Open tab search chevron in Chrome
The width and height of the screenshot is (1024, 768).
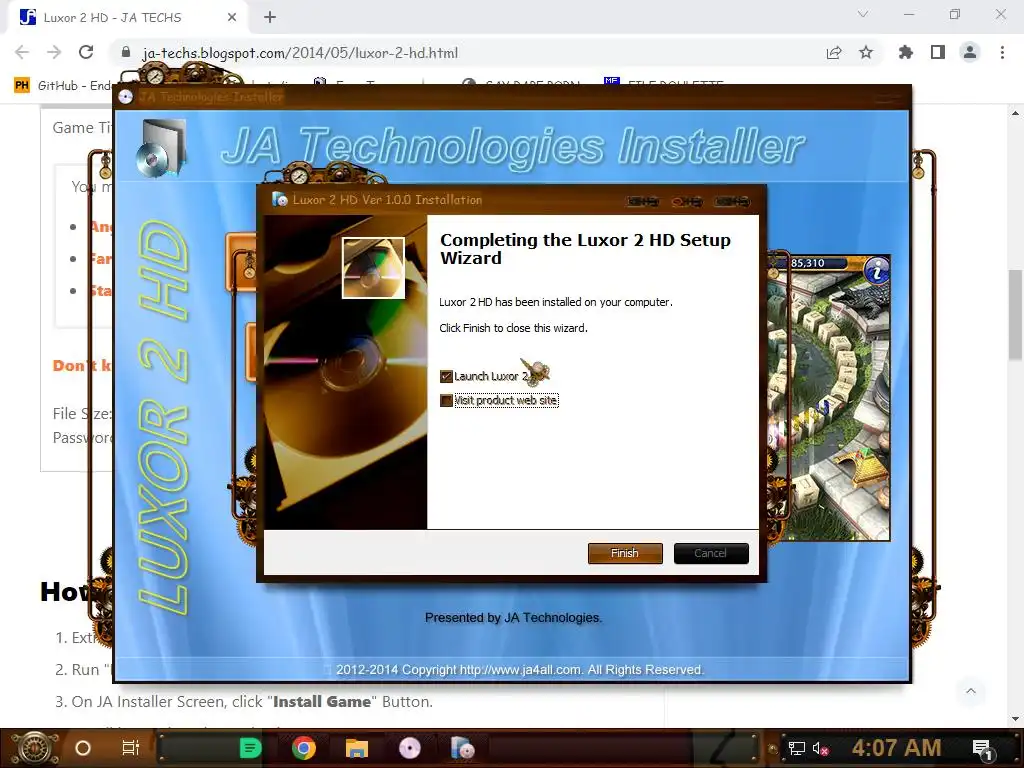[863, 14]
